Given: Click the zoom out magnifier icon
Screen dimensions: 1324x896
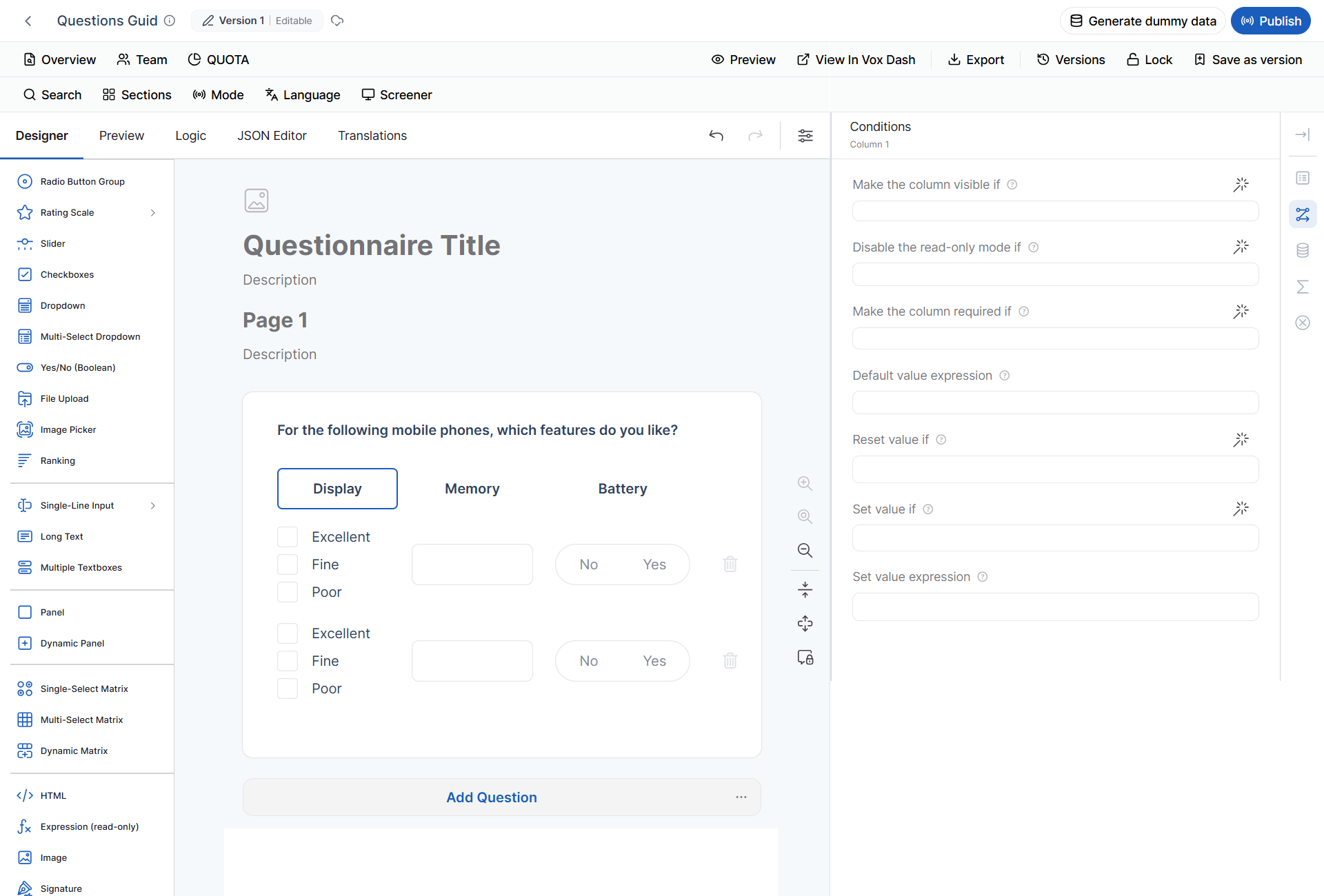Looking at the screenshot, I should [x=805, y=550].
